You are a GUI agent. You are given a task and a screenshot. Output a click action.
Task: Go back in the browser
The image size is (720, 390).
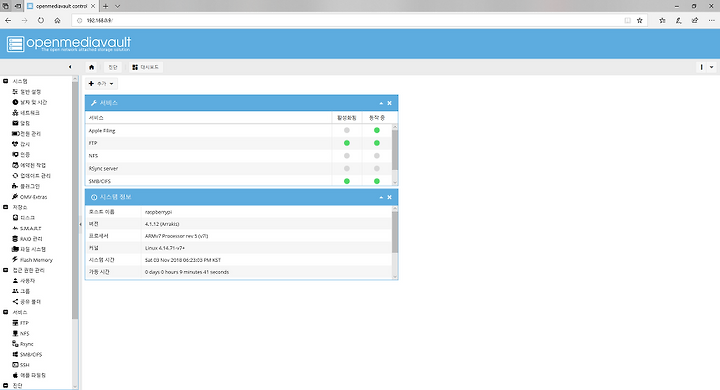tap(8, 21)
